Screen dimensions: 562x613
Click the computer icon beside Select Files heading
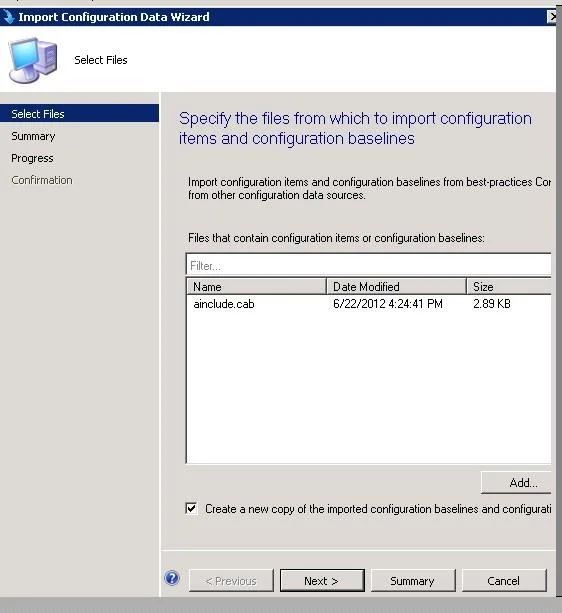(33, 60)
